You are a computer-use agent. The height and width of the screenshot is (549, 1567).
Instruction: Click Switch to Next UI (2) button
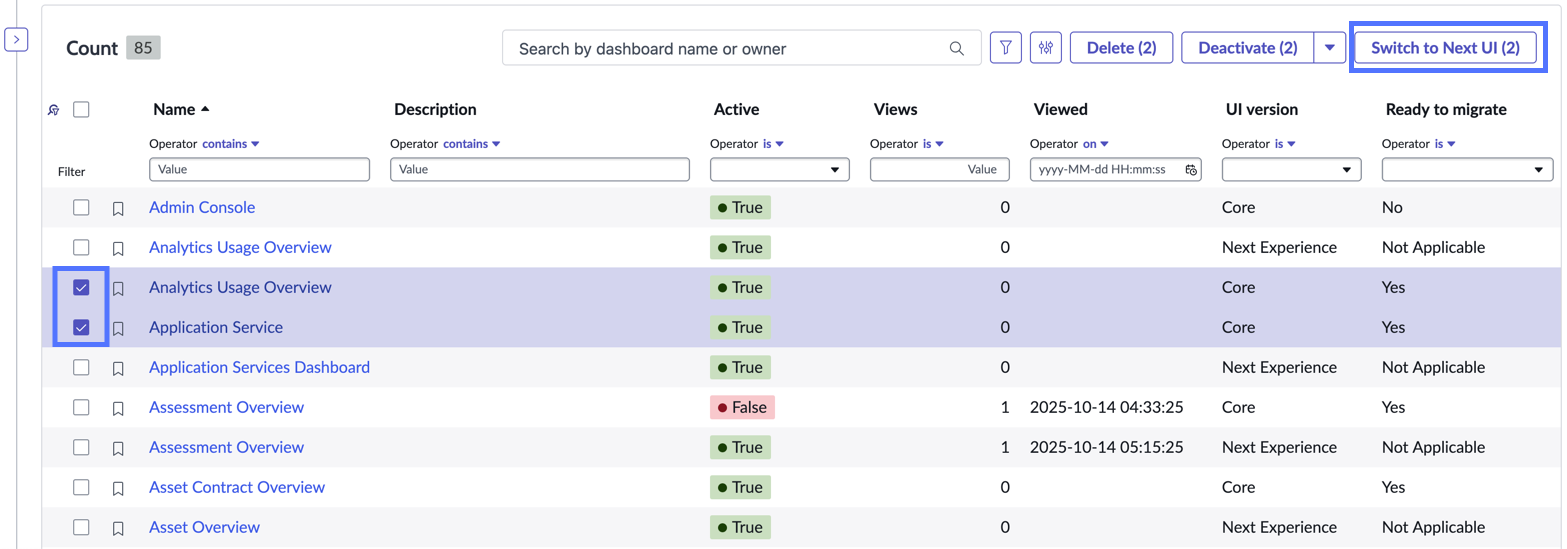tap(1445, 48)
